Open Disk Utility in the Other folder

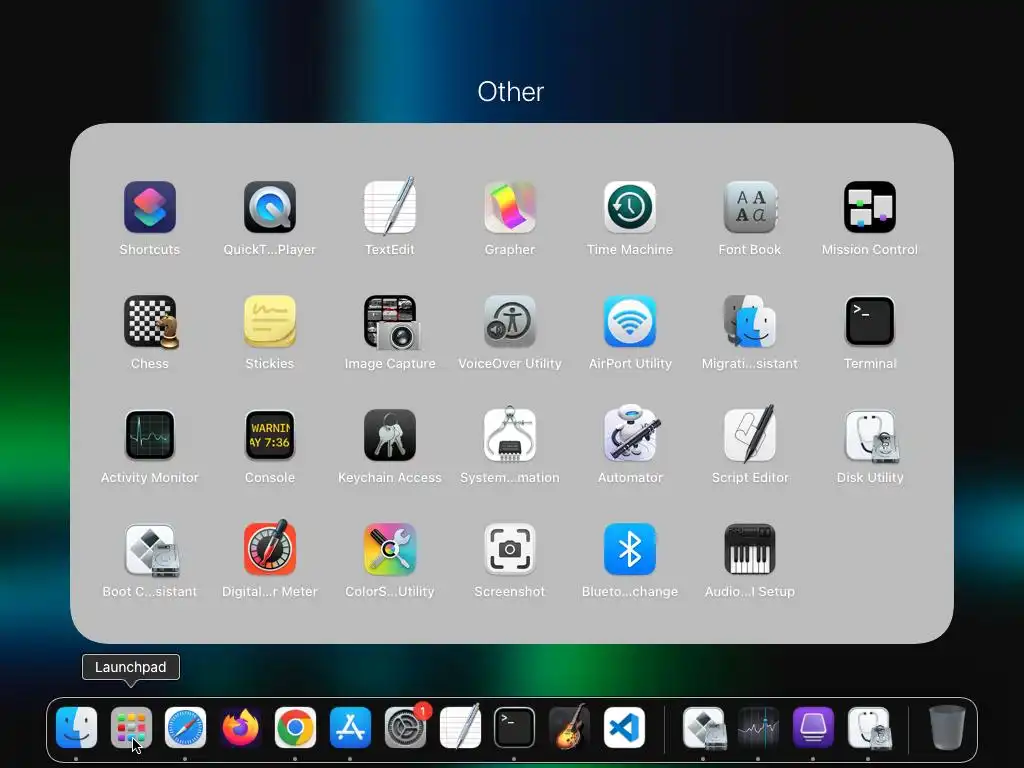[x=870, y=435]
